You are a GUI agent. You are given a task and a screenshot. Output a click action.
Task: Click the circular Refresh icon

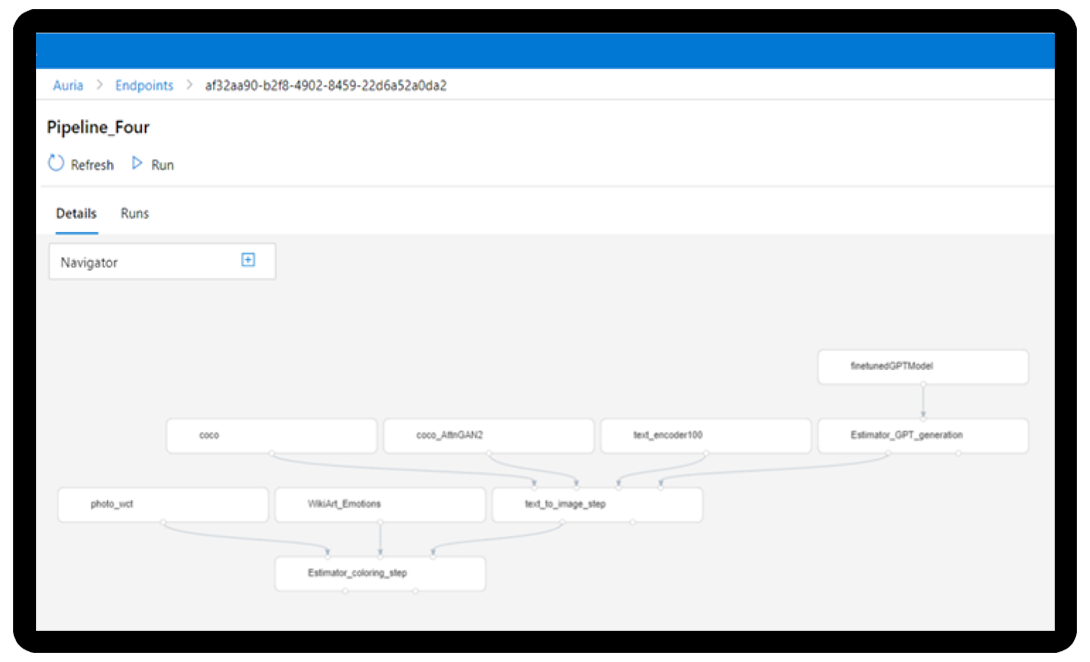[x=56, y=164]
